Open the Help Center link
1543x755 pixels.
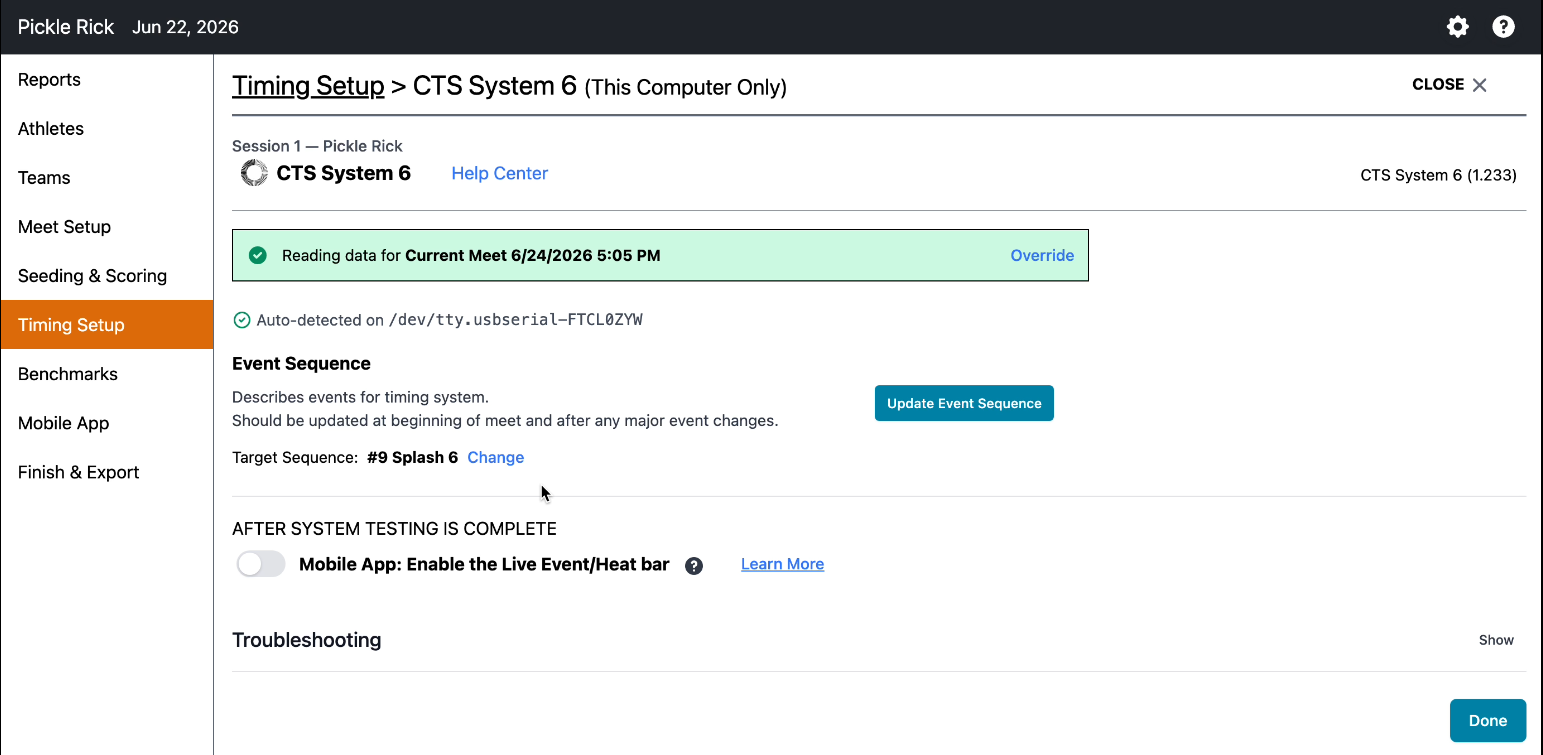click(x=500, y=173)
